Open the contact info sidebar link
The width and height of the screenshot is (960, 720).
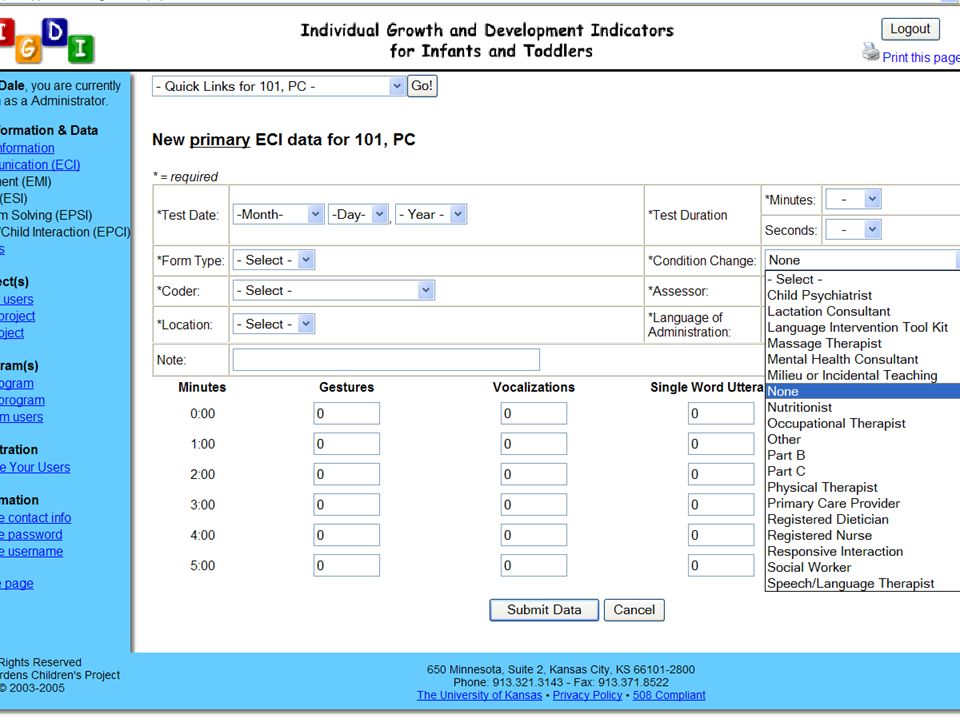tap(36, 518)
